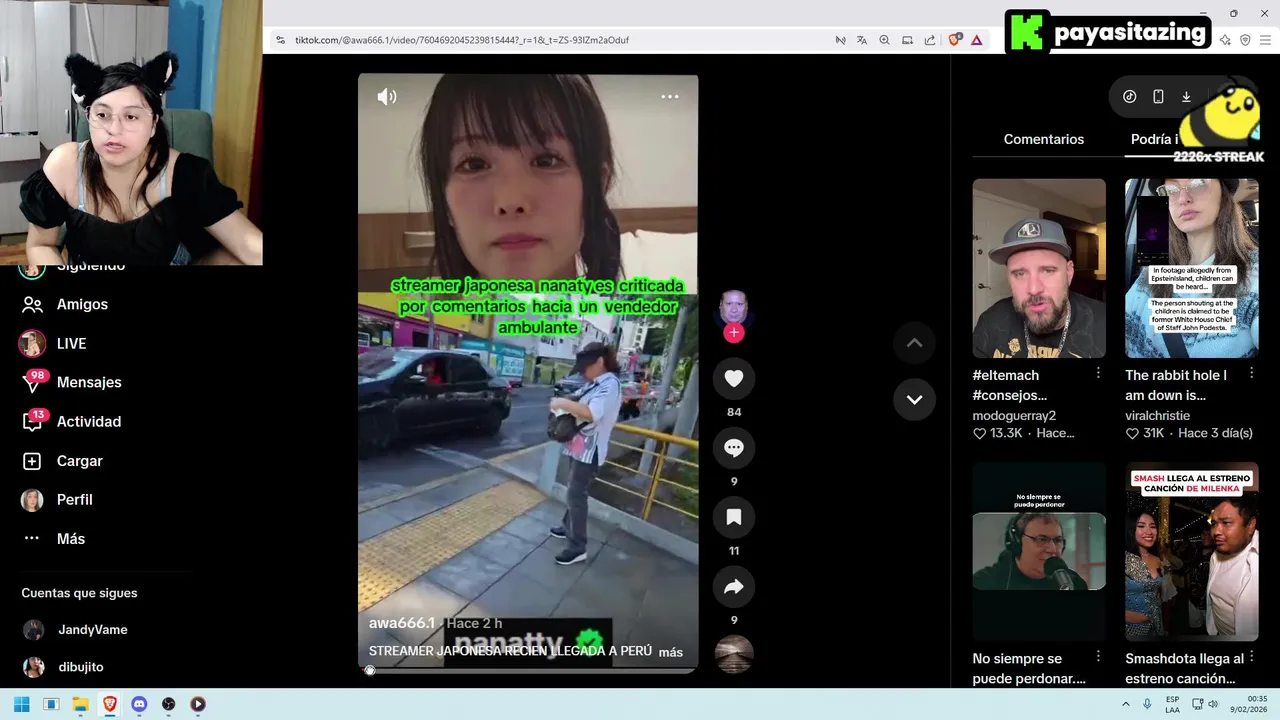Open more options for the 'Smashdota llega al' video
The image size is (1280, 720).
pyautogui.click(x=1251, y=657)
